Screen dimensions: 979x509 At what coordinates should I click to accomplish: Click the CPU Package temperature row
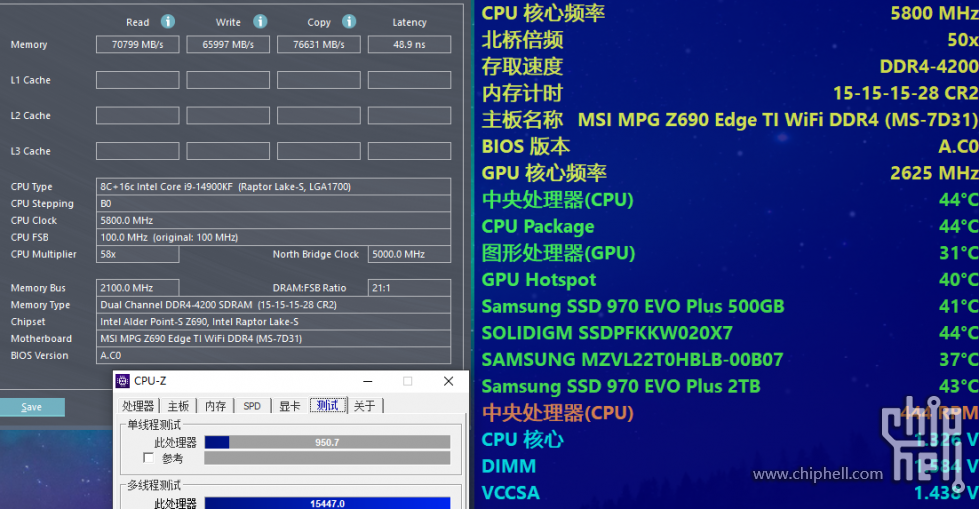coord(729,227)
